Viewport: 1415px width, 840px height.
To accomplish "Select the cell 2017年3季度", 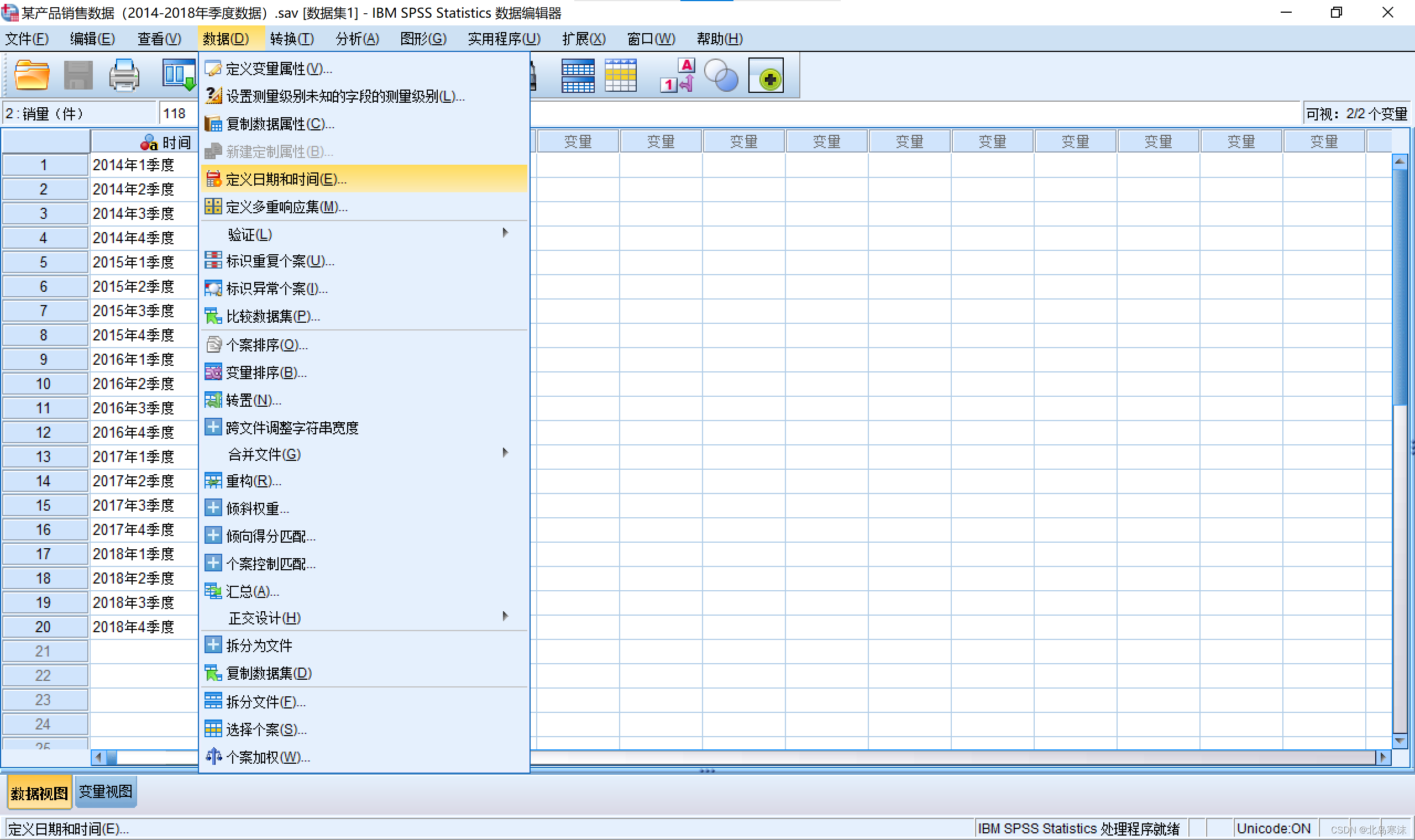I will click(x=144, y=505).
